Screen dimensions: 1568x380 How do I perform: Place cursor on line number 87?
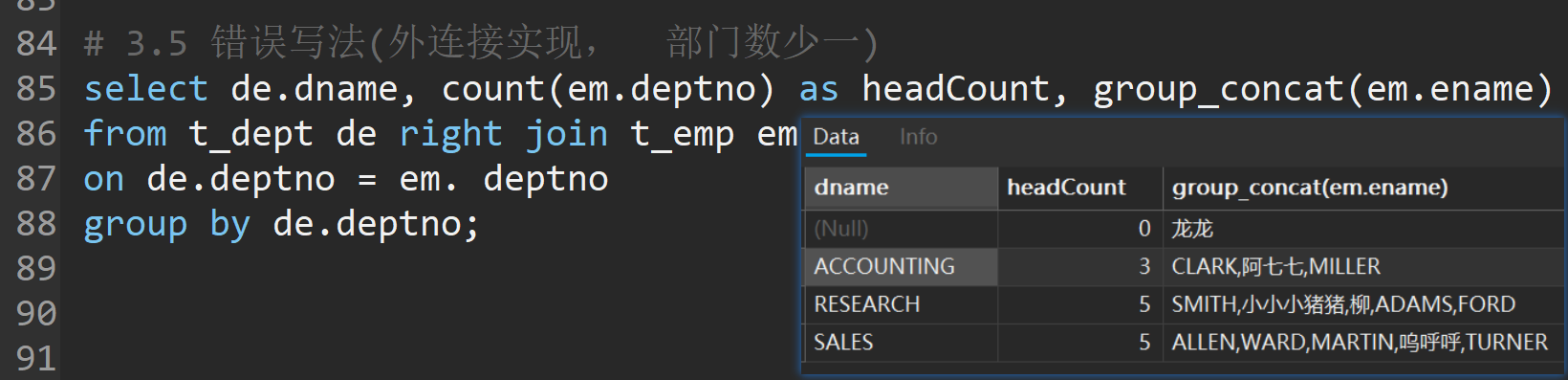(x=36, y=179)
